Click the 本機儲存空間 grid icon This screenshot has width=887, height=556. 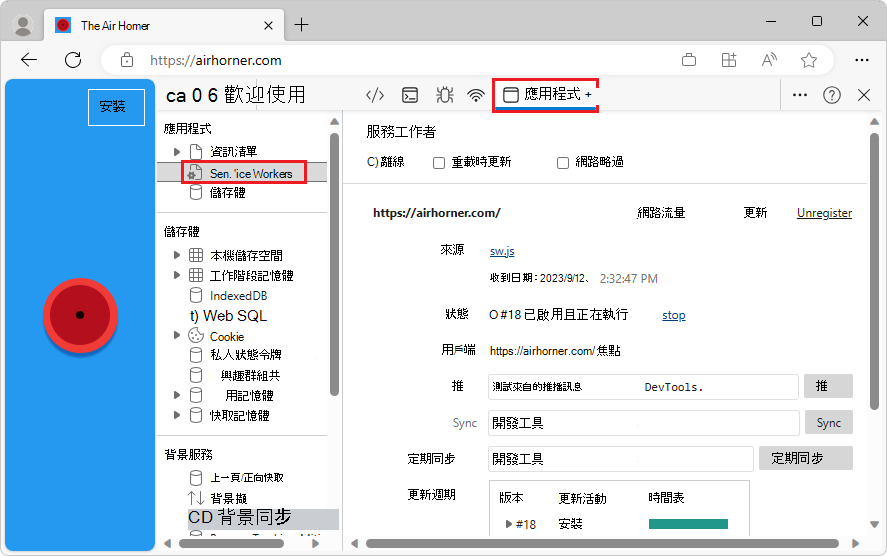coord(196,255)
